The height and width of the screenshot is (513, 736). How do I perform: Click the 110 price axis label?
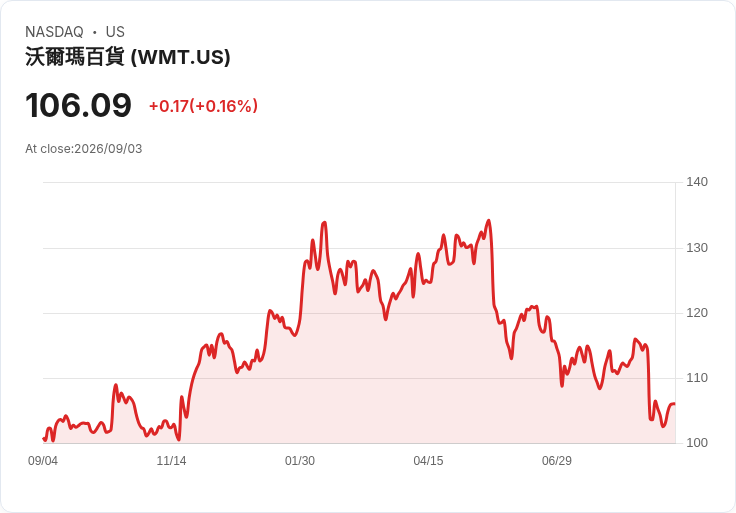697,378
